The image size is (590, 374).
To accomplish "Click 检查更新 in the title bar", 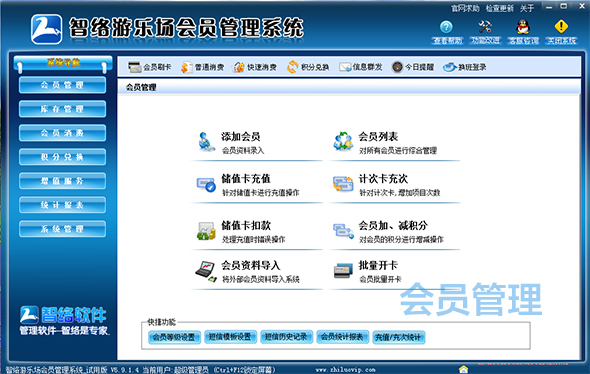I will [499, 8].
